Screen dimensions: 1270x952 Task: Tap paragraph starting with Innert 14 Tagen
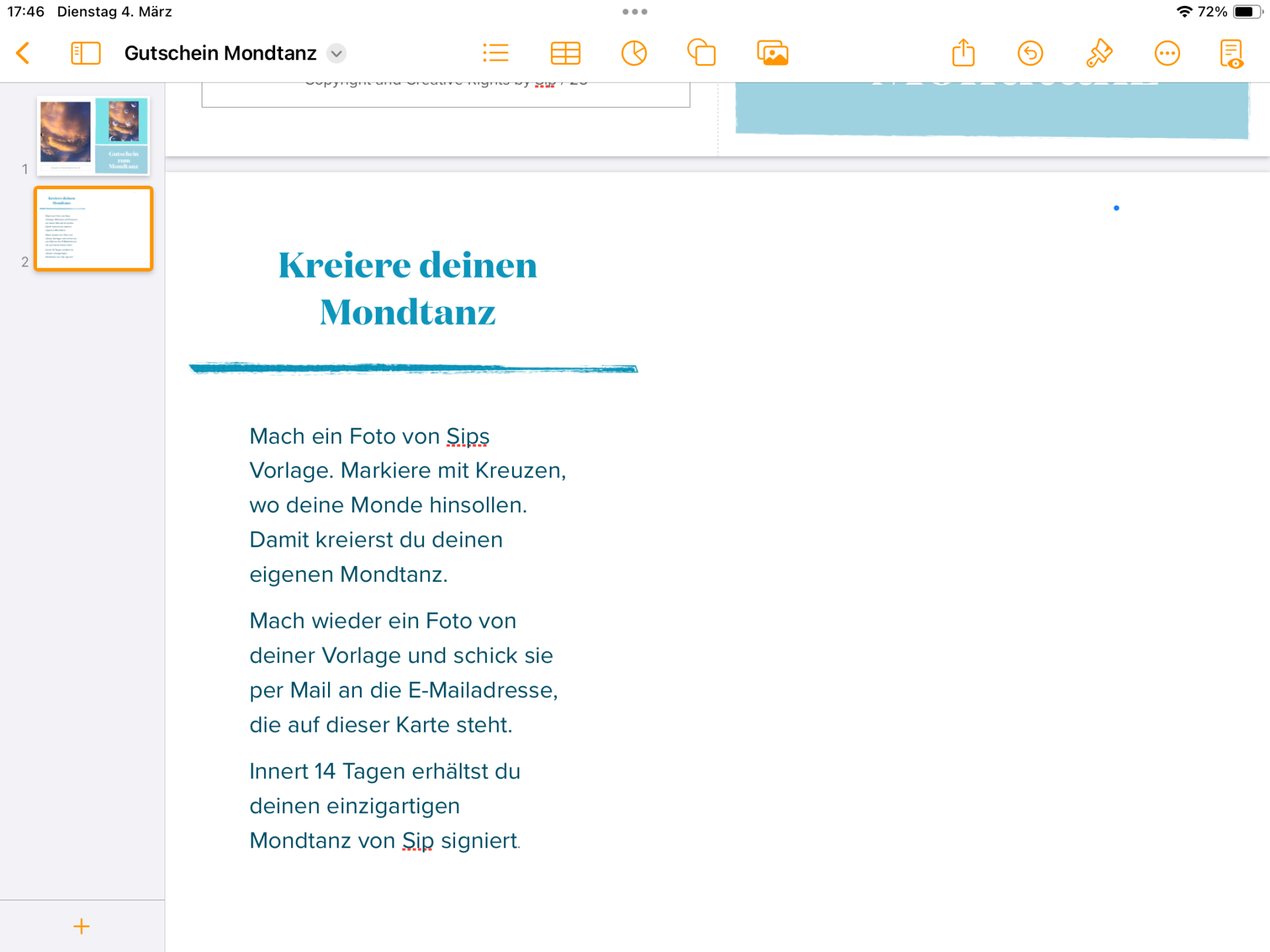pyautogui.click(x=385, y=805)
